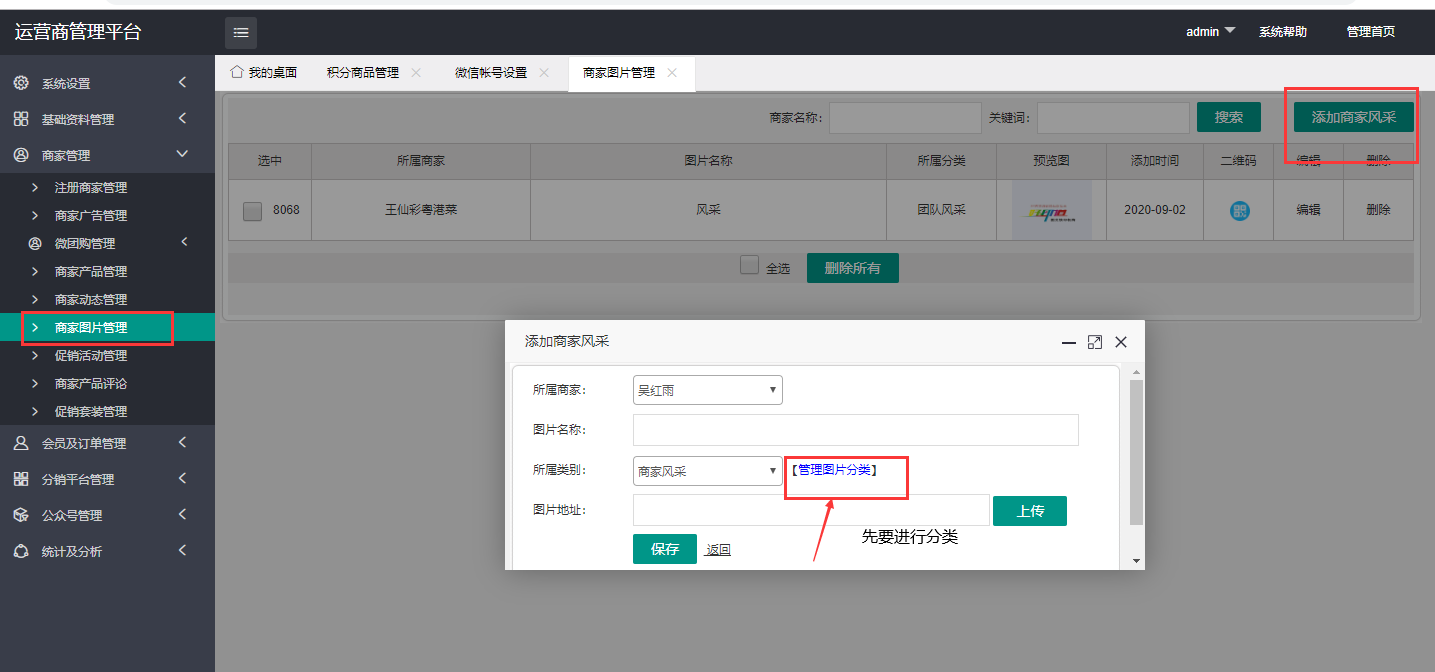The image size is (1435, 672).
Task: Click the 添加商家风采 button
Action: click(1353, 117)
